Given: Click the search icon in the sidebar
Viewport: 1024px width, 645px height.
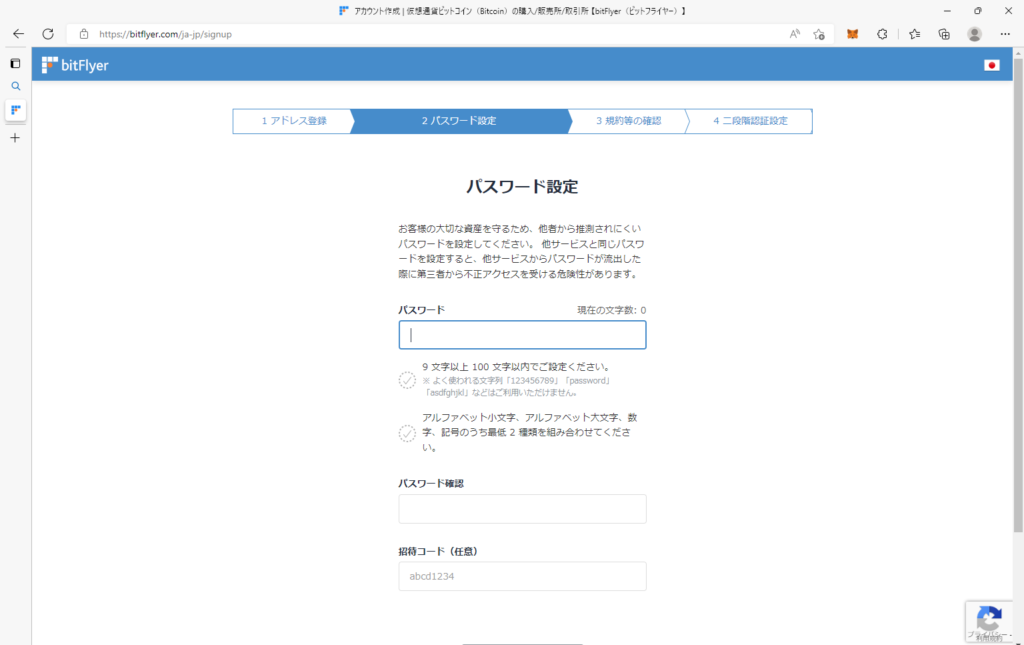Looking at the screenshot, I should [x=15, y=86].
